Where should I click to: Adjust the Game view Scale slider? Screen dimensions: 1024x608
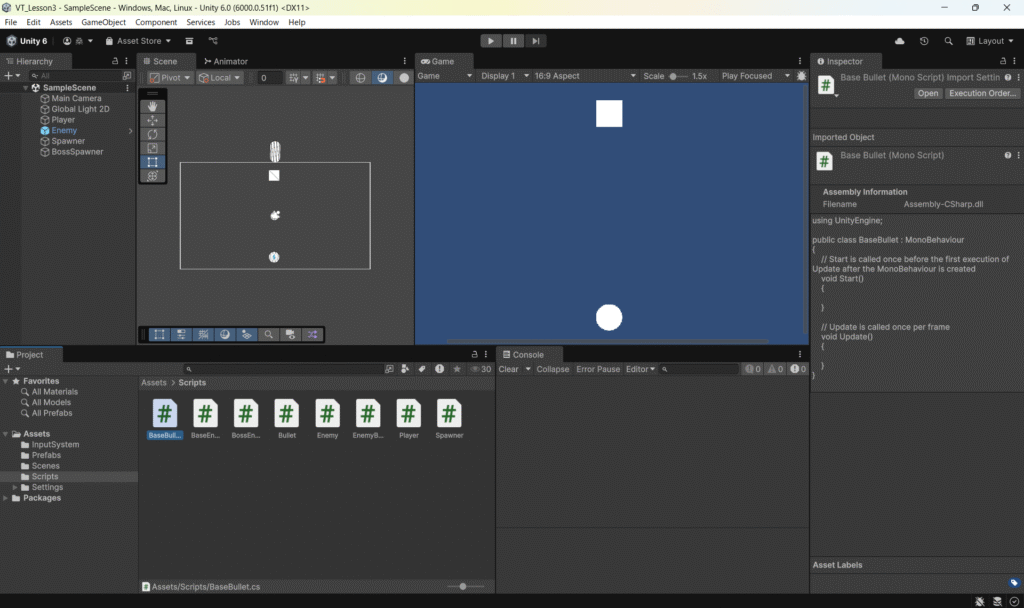[x=678, y=76]
